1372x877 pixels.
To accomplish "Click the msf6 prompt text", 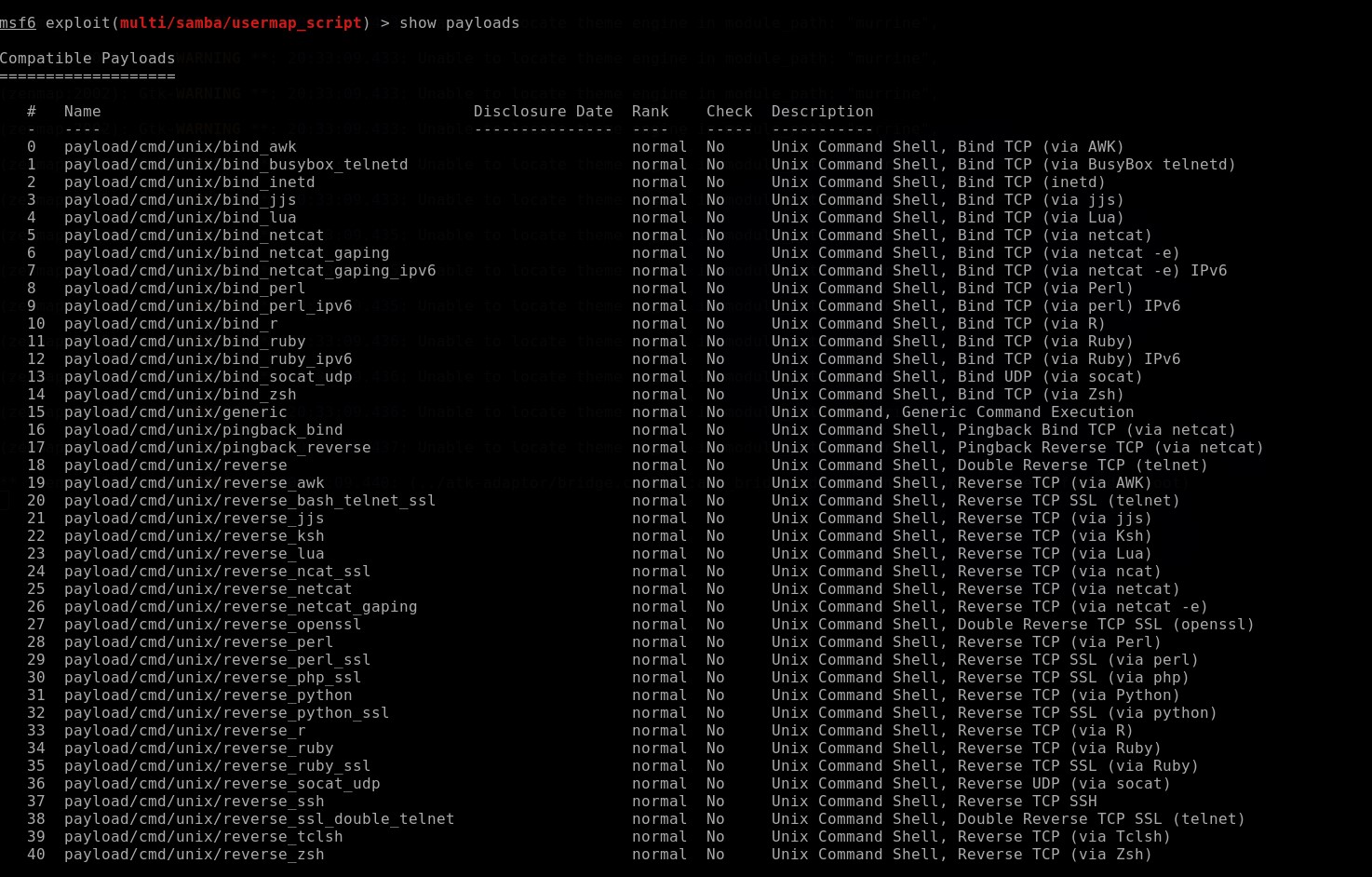I will click(18, 23).
